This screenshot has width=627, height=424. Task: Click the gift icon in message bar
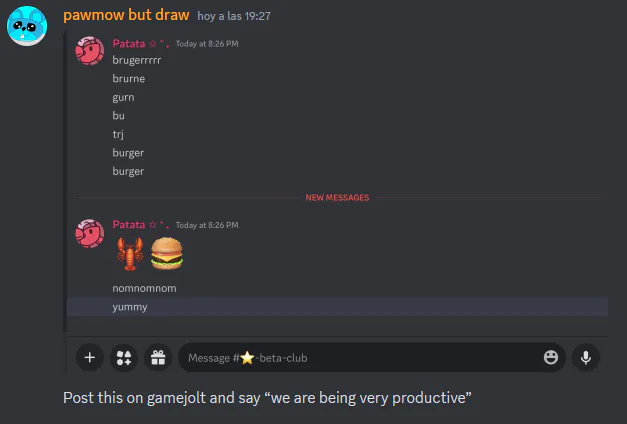(157, 357)
